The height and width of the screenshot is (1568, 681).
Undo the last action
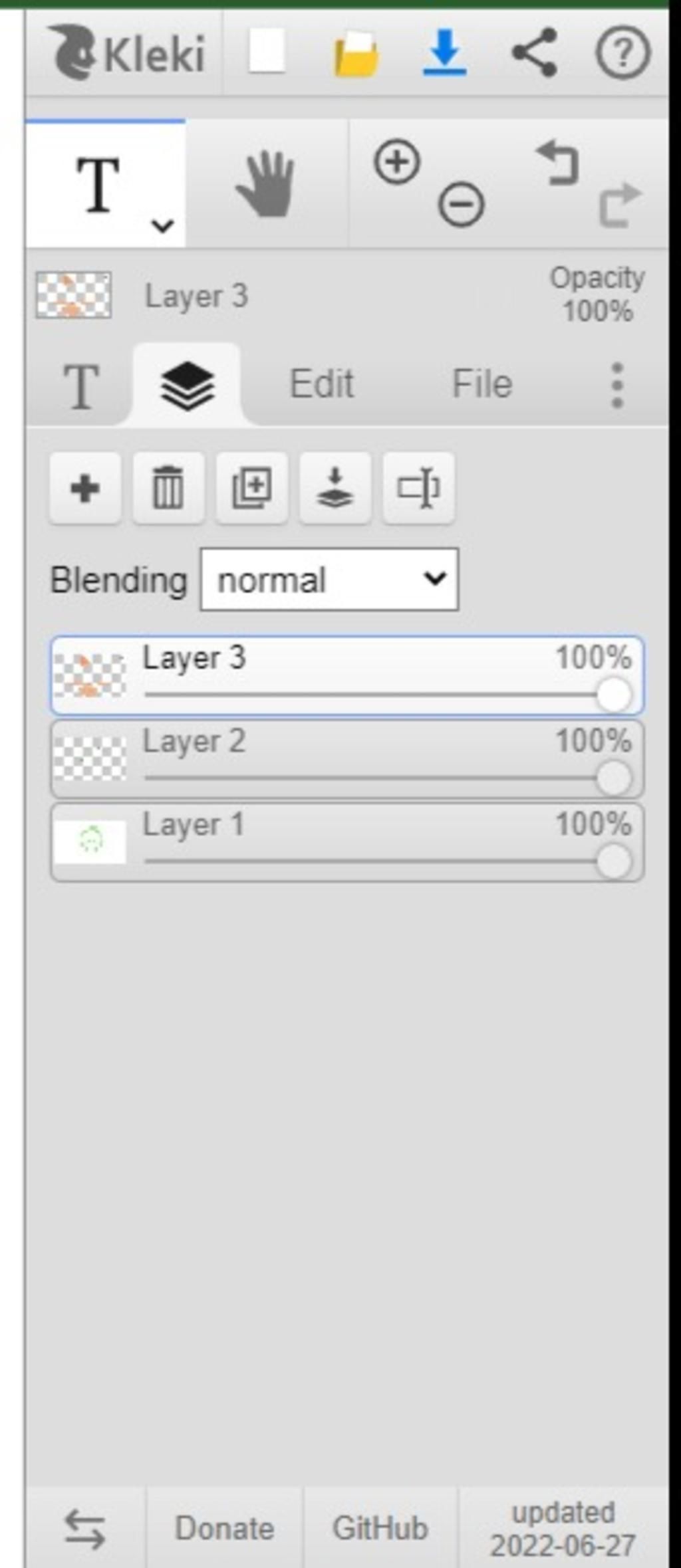coord(558,162)
